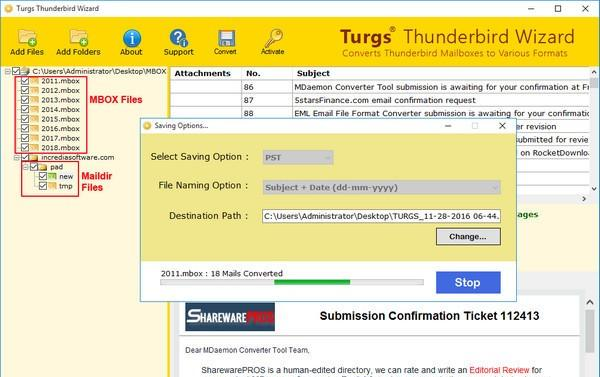Uncheck the 2013.mbox checkbox
The image size is (600, 377).
tap(25, 100)
